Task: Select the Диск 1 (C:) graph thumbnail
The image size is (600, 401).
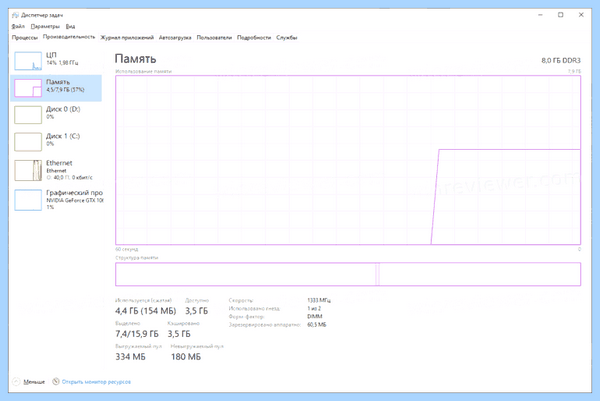Action: tap(28, 142)
